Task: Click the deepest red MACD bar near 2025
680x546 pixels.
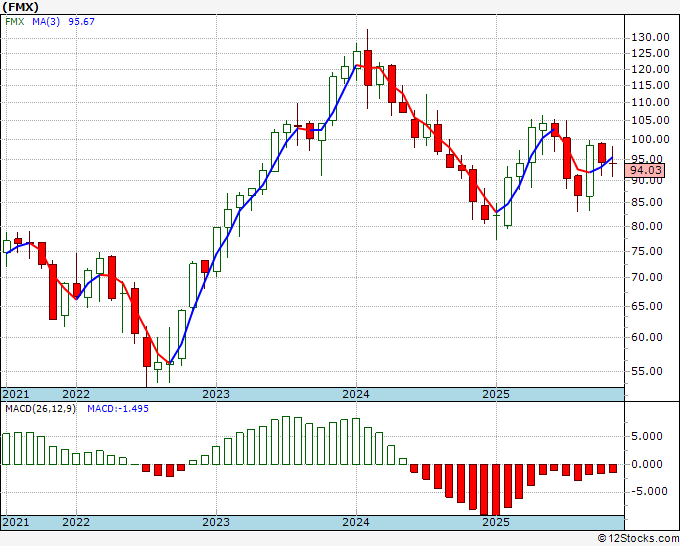Action: click(496, 490)
